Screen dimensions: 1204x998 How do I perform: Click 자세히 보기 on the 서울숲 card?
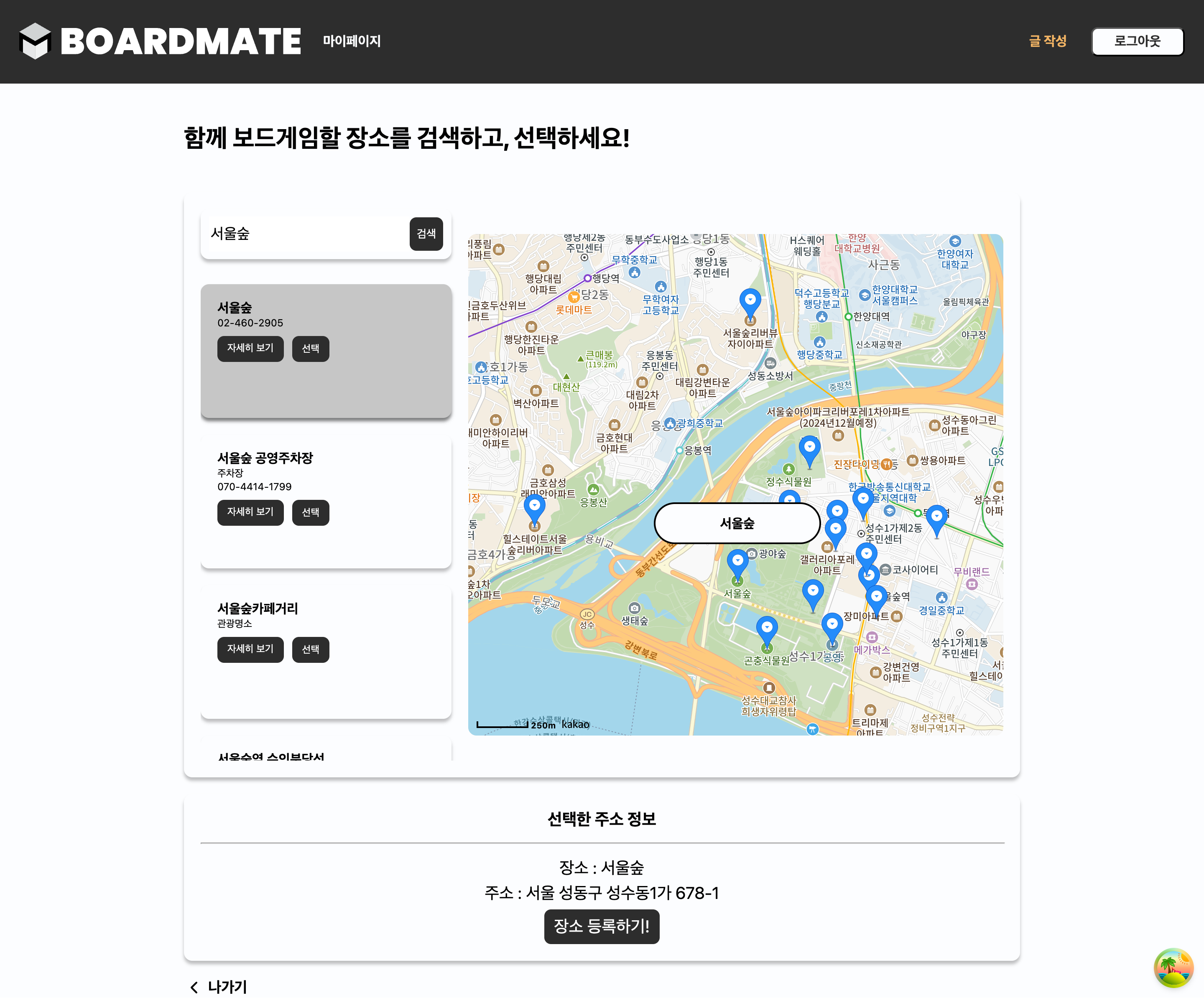pos(250,349)
